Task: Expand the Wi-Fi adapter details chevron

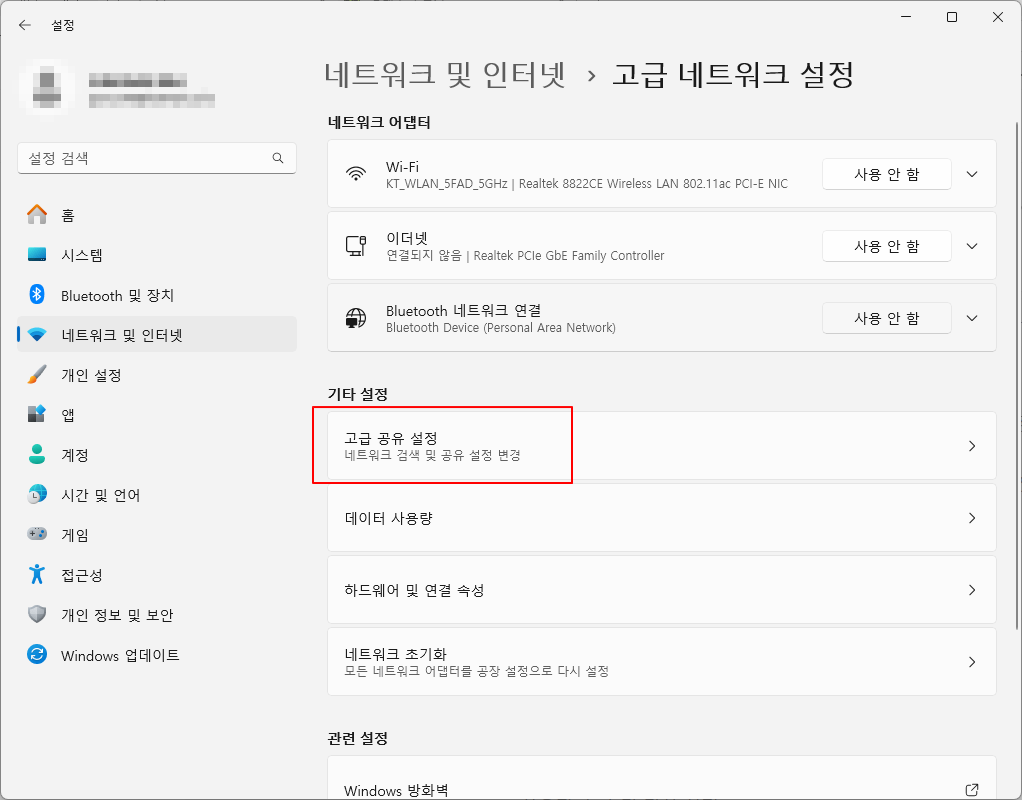Action: pos(971,173)
